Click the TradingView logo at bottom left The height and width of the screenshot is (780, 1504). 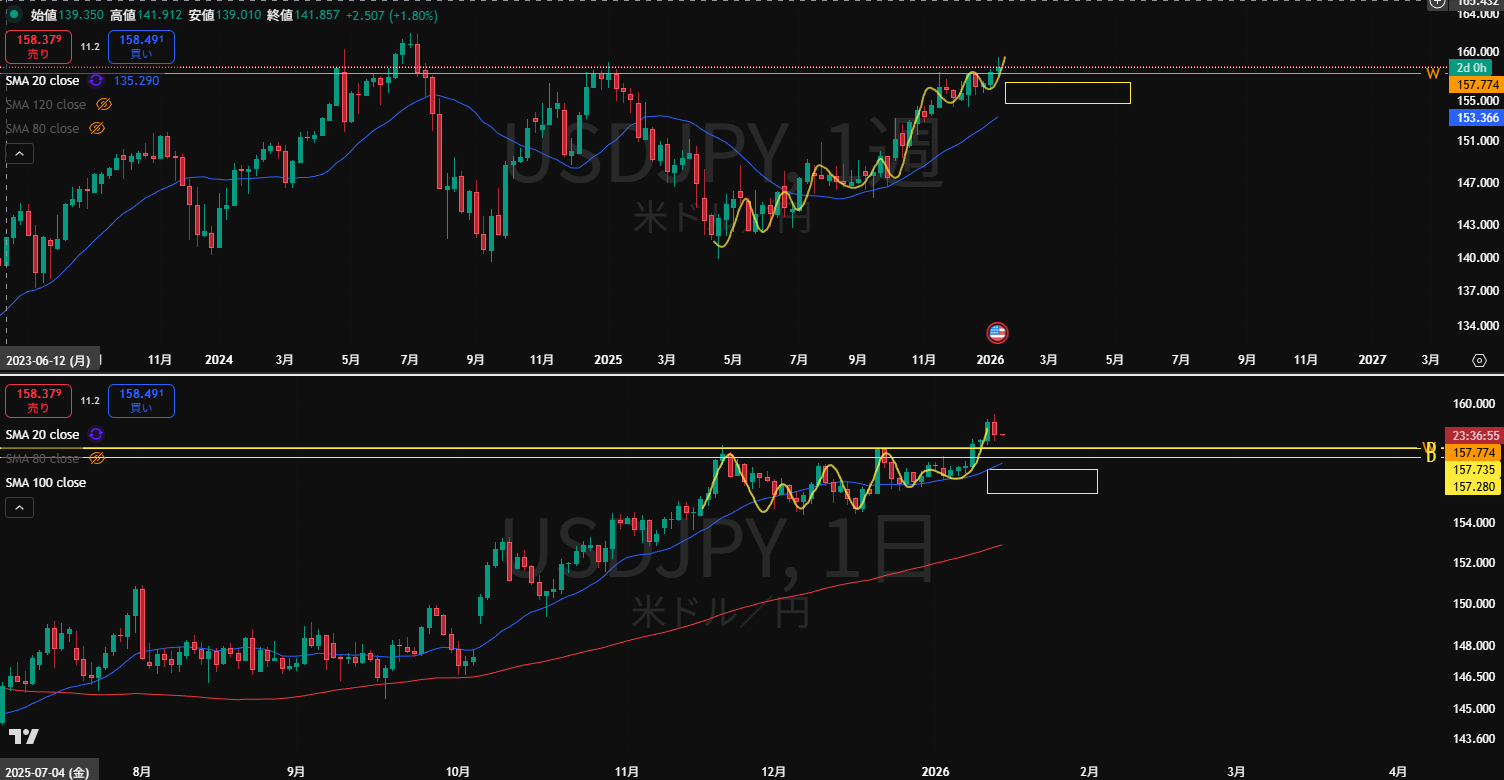24,737
